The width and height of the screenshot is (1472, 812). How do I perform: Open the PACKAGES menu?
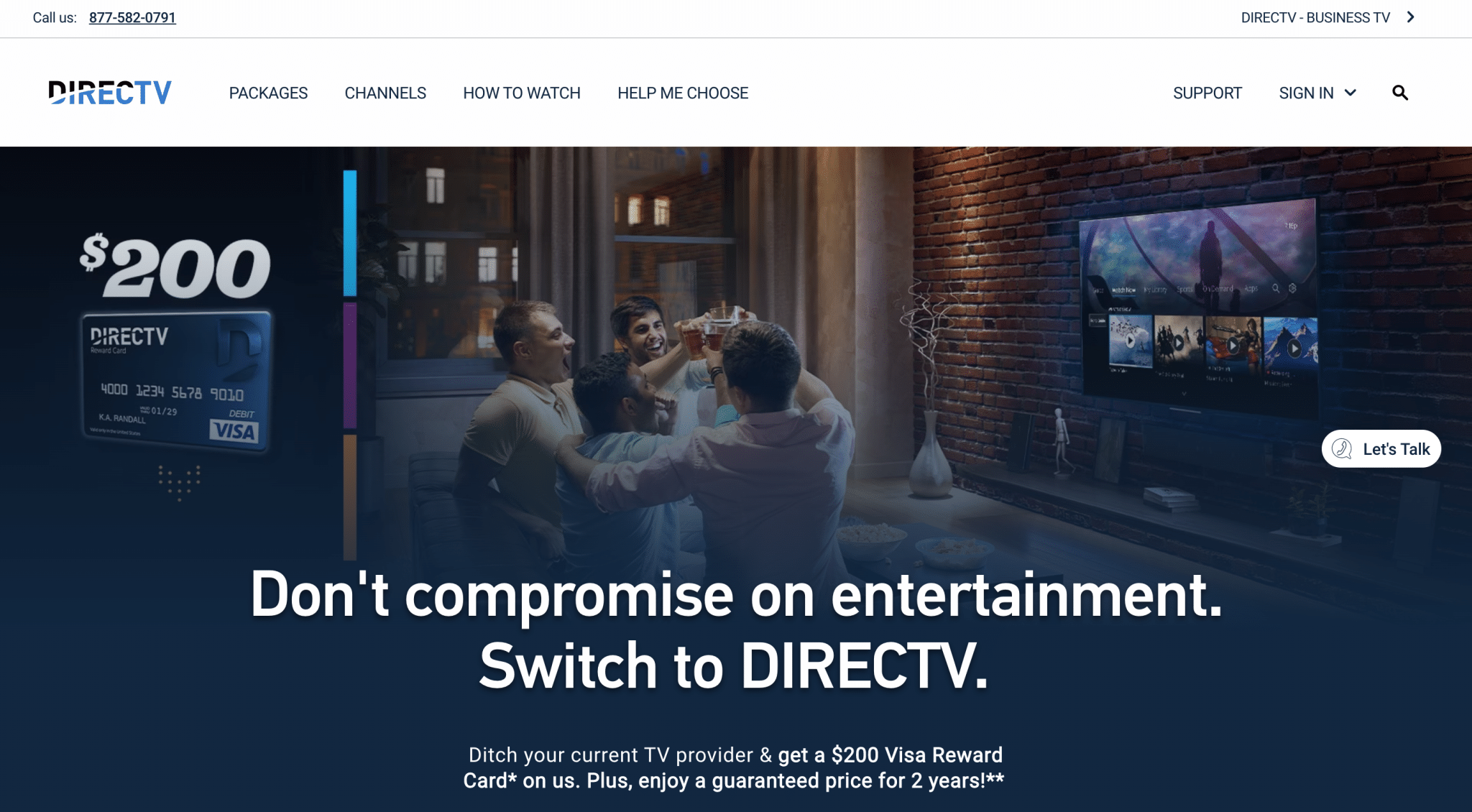tap(268, 93)
